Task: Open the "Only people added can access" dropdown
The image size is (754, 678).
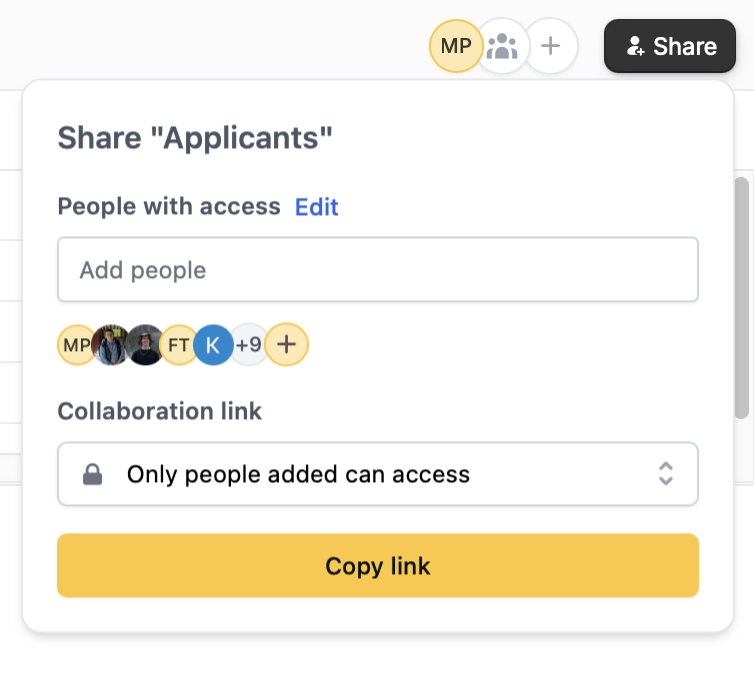Action: pyautogui.click(x=377, y=474)
